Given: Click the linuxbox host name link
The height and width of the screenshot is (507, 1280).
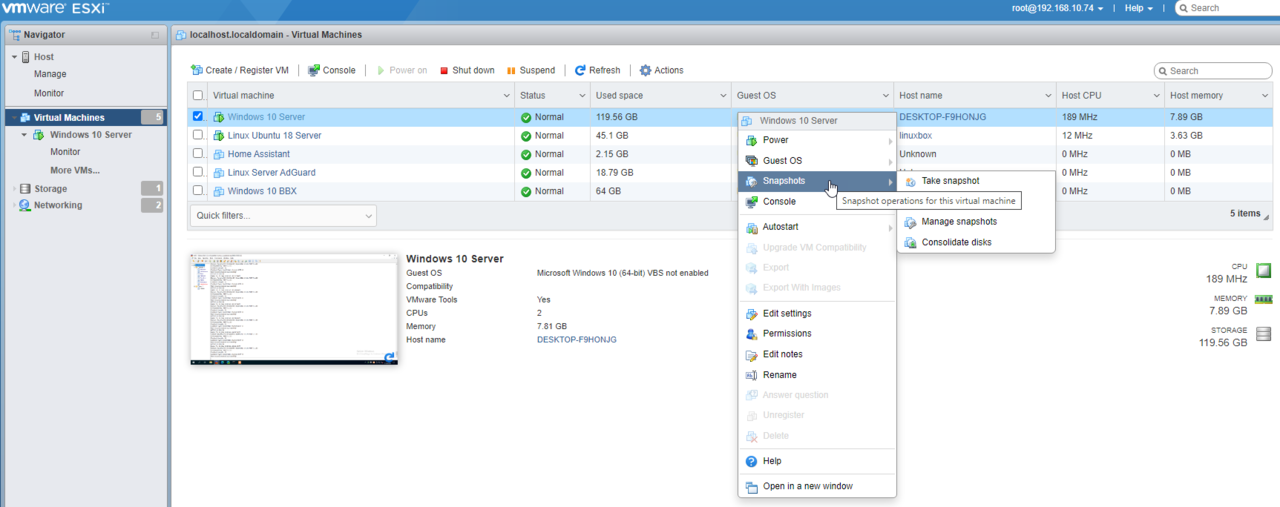Looking at the screenshot, I should pos(915,135).
